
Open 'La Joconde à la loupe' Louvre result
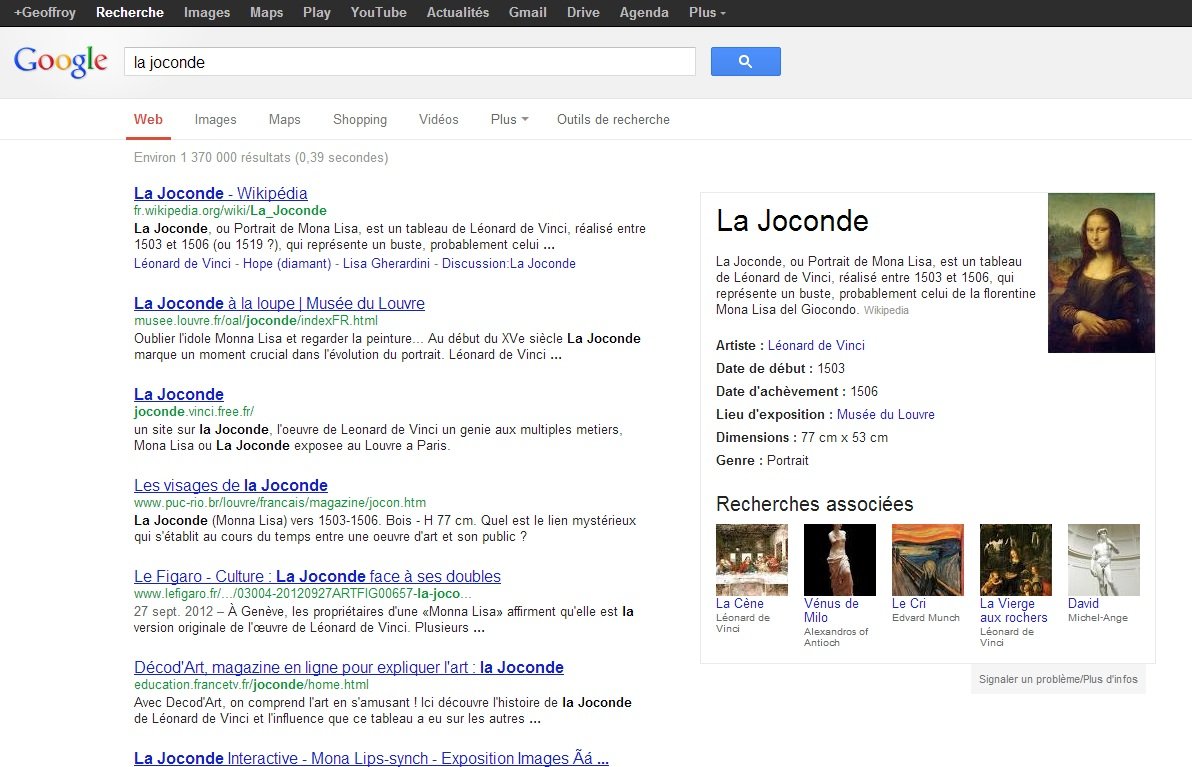(x=279, y=303)
